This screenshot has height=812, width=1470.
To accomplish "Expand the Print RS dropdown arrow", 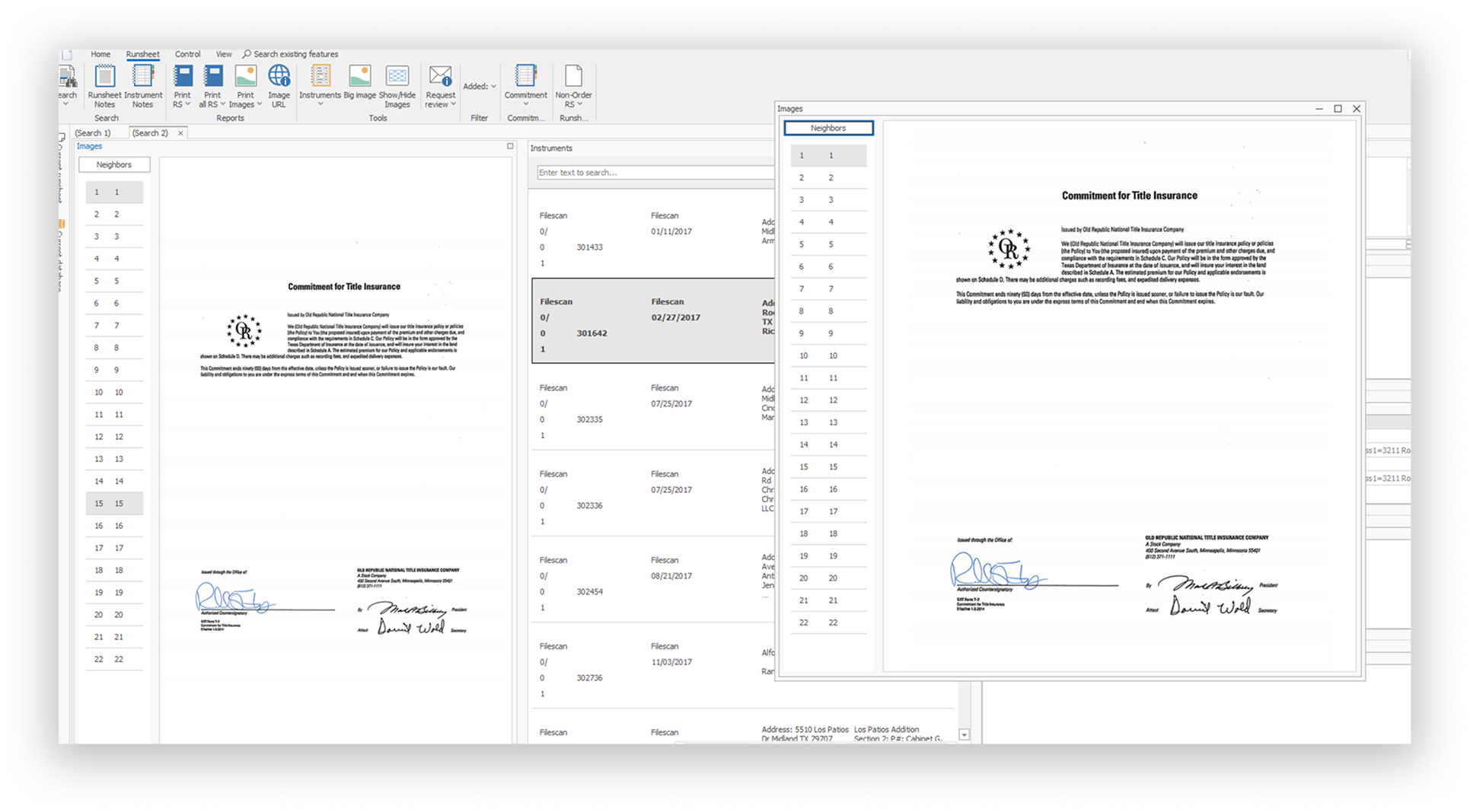I will point(187,104).
